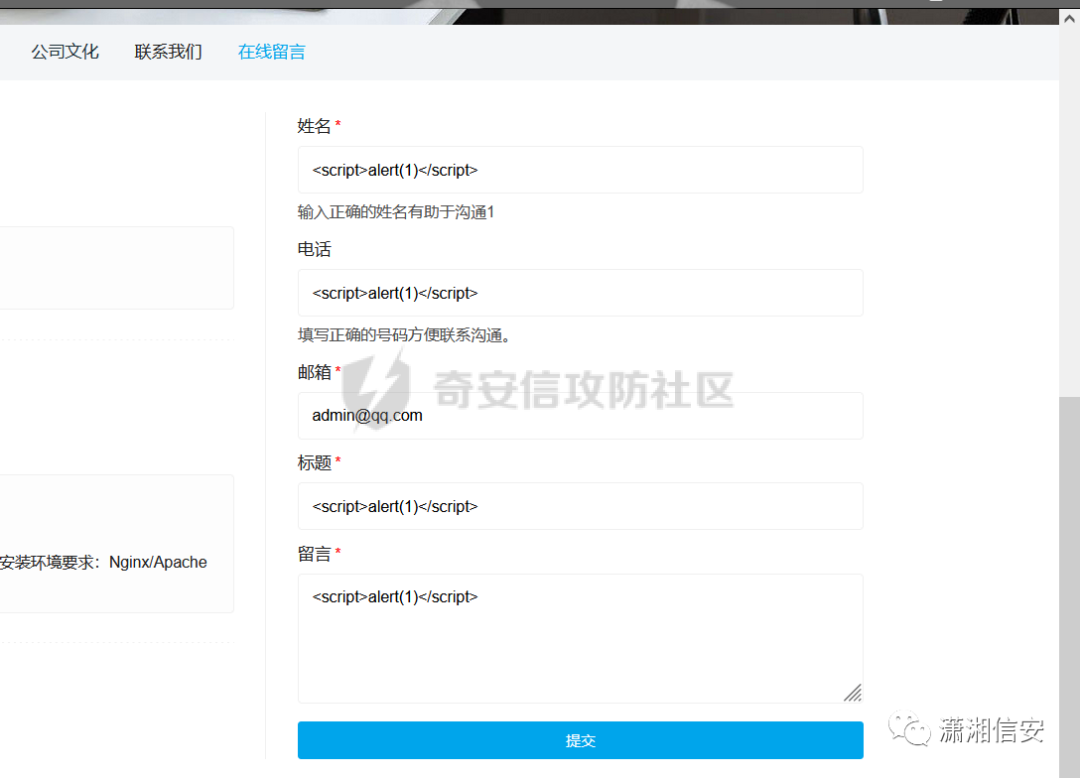
Task: Click inside the 留言 message textarea
Action: [x=580, y=638]
